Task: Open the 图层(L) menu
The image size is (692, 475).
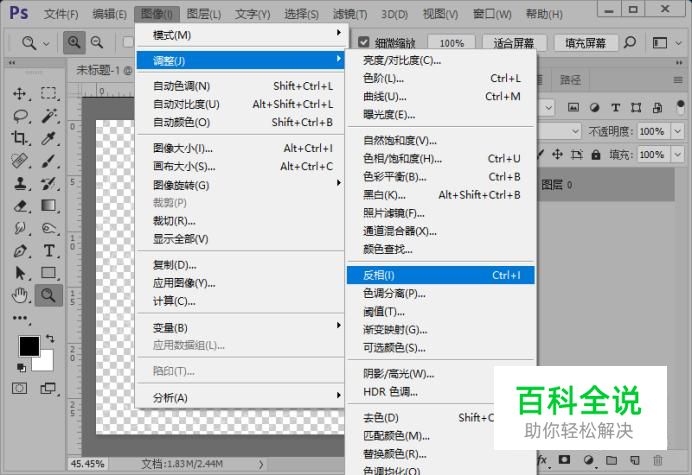Action: coord(203,14)
